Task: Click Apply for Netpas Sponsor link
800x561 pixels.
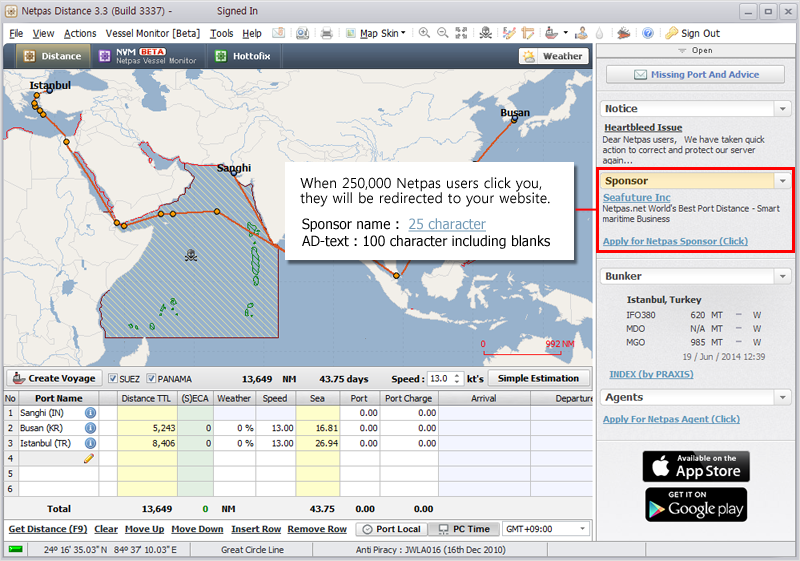Action: click(676, 241)
